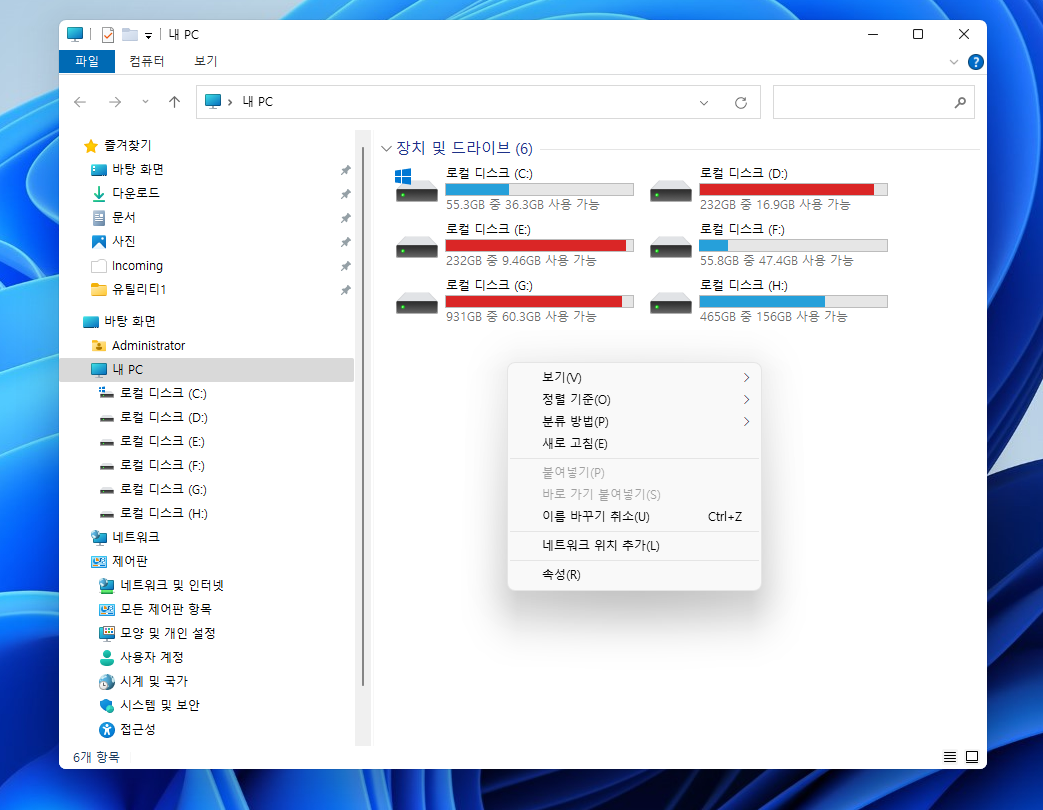Open Local Disk (F:) drive icon
The width and height of the screenshot is (1043, 810).
point(670,247)
